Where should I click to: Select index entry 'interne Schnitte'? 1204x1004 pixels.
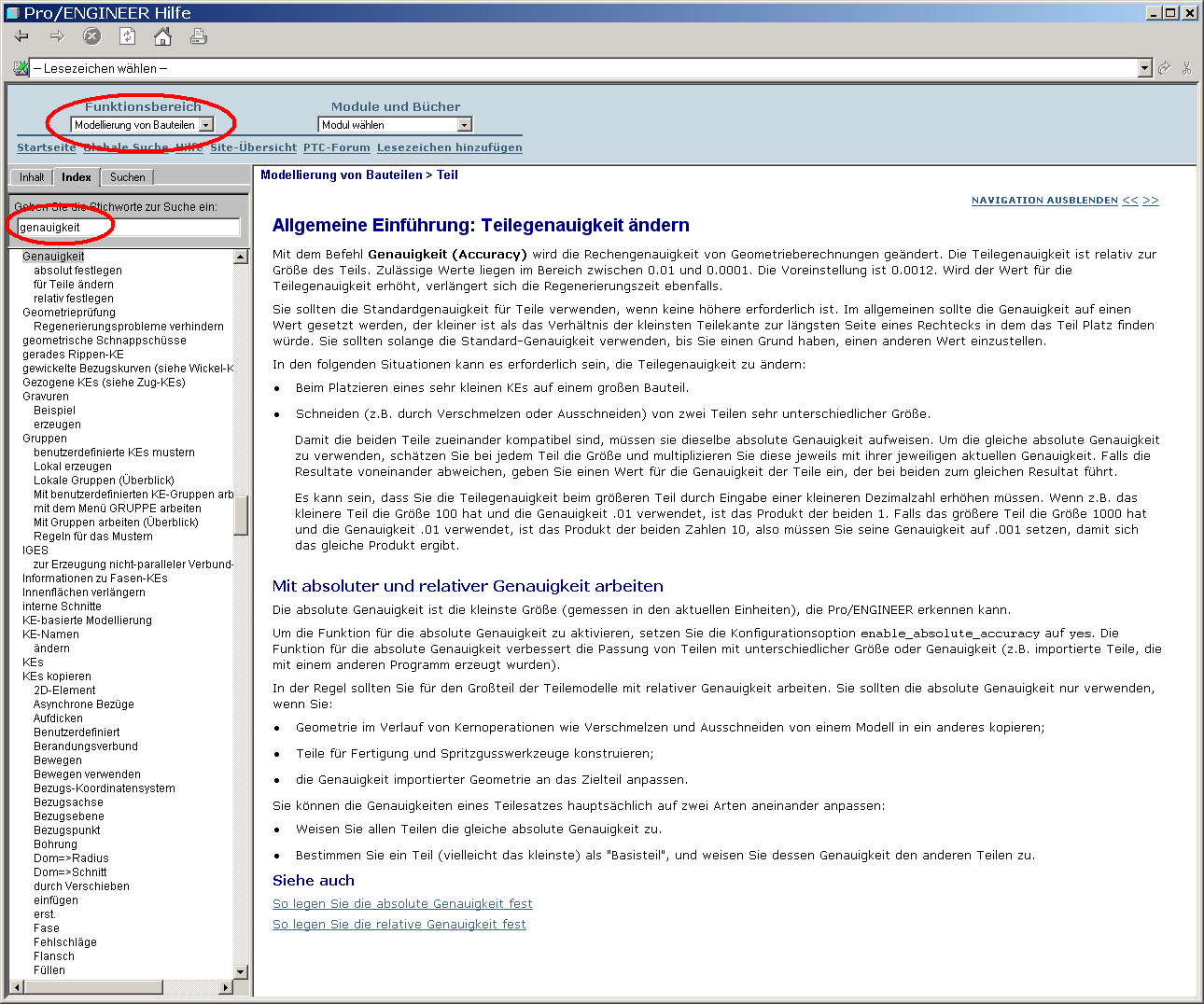coord(62,607)
